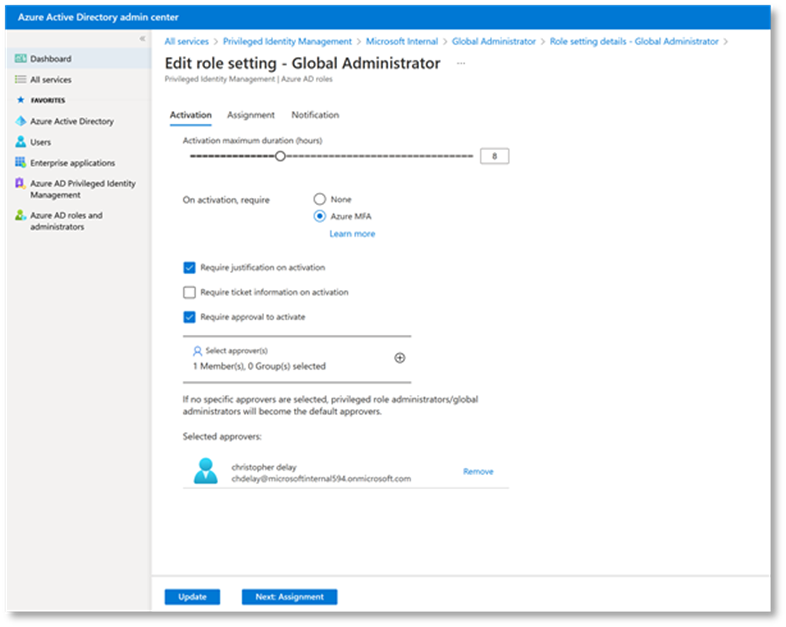
Task: Open the ellipsis menu beside page title
Action: 461,63
